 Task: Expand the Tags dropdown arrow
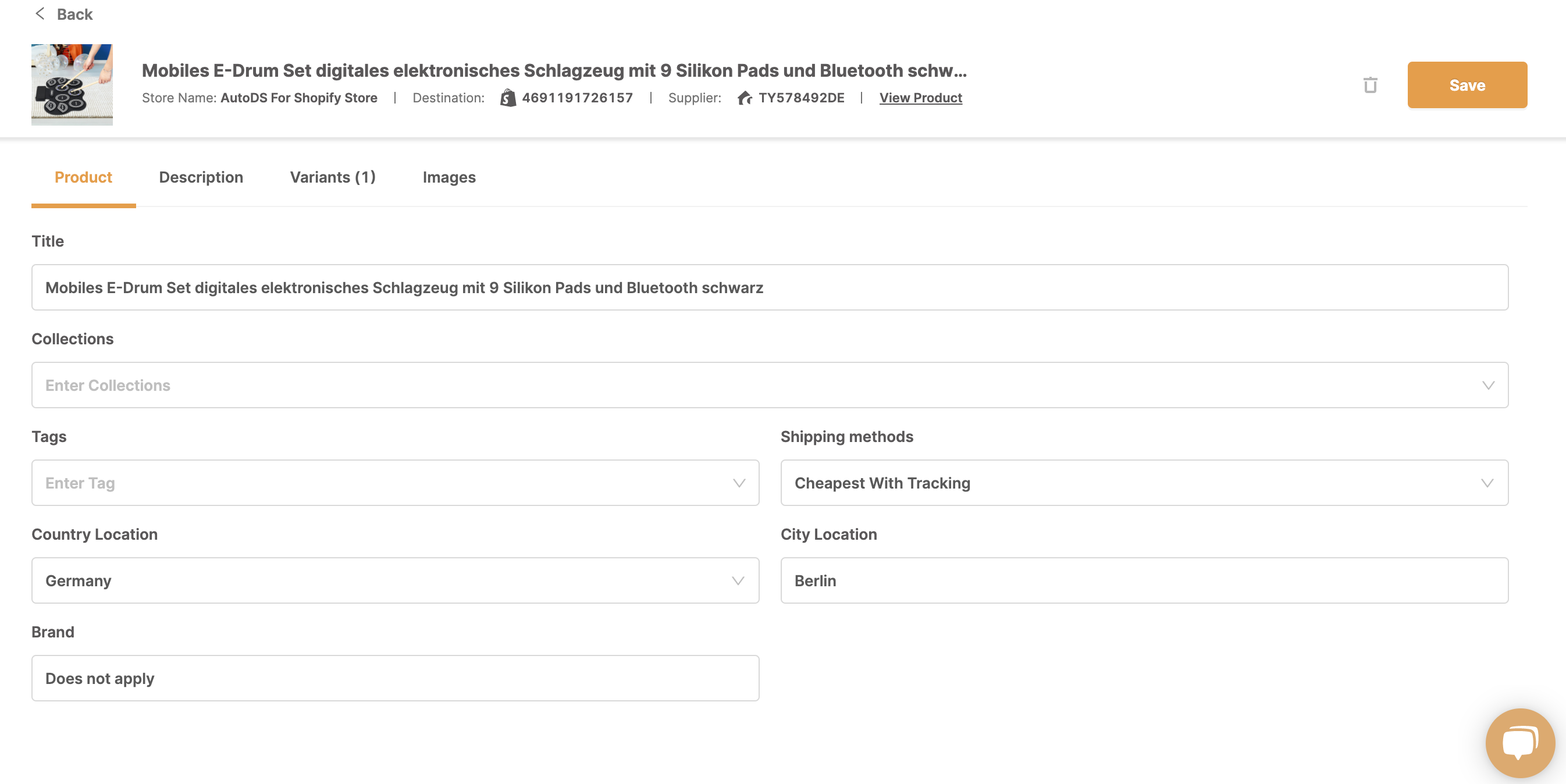coord(739,483)
